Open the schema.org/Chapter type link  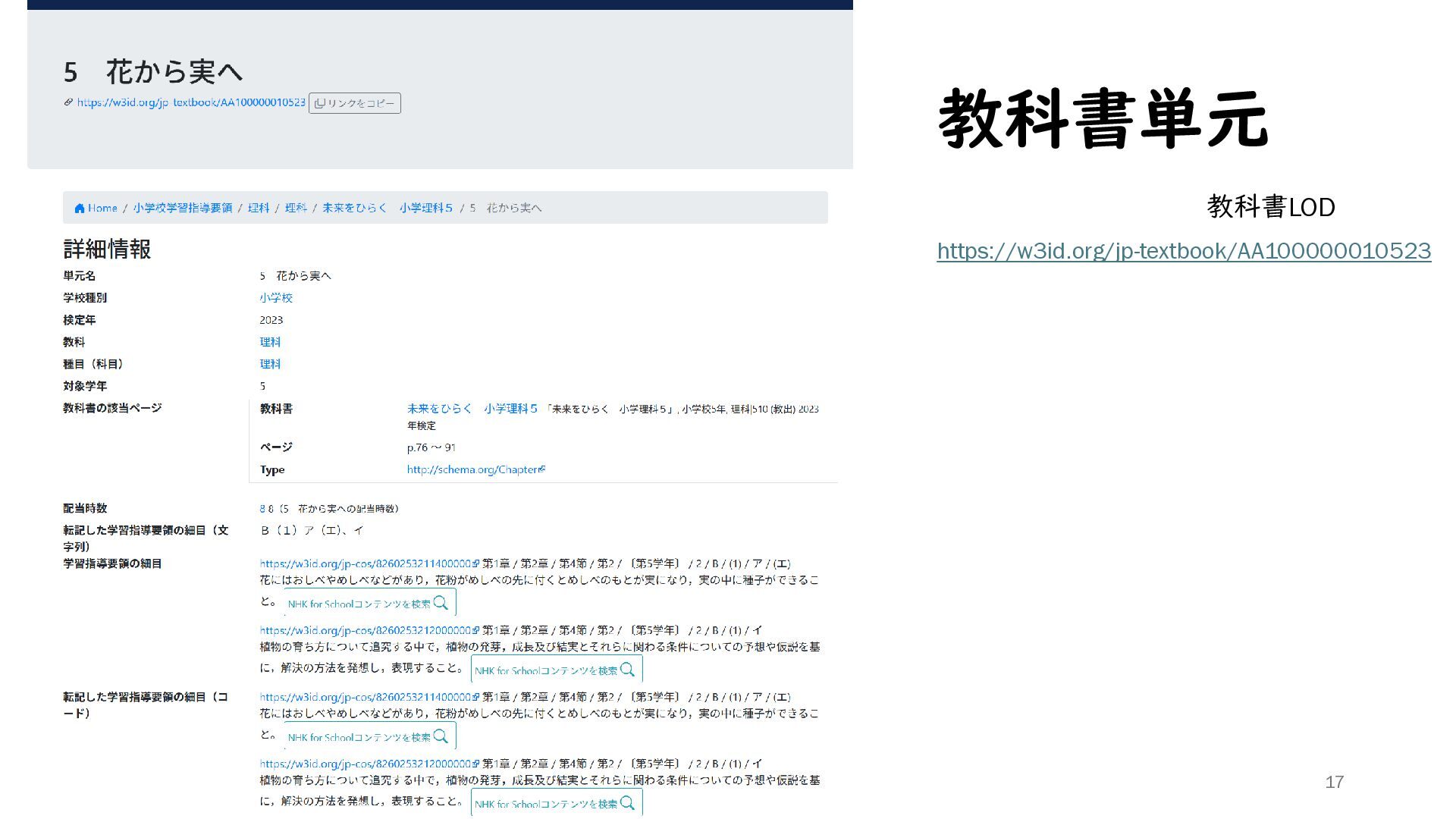point(472,469)
